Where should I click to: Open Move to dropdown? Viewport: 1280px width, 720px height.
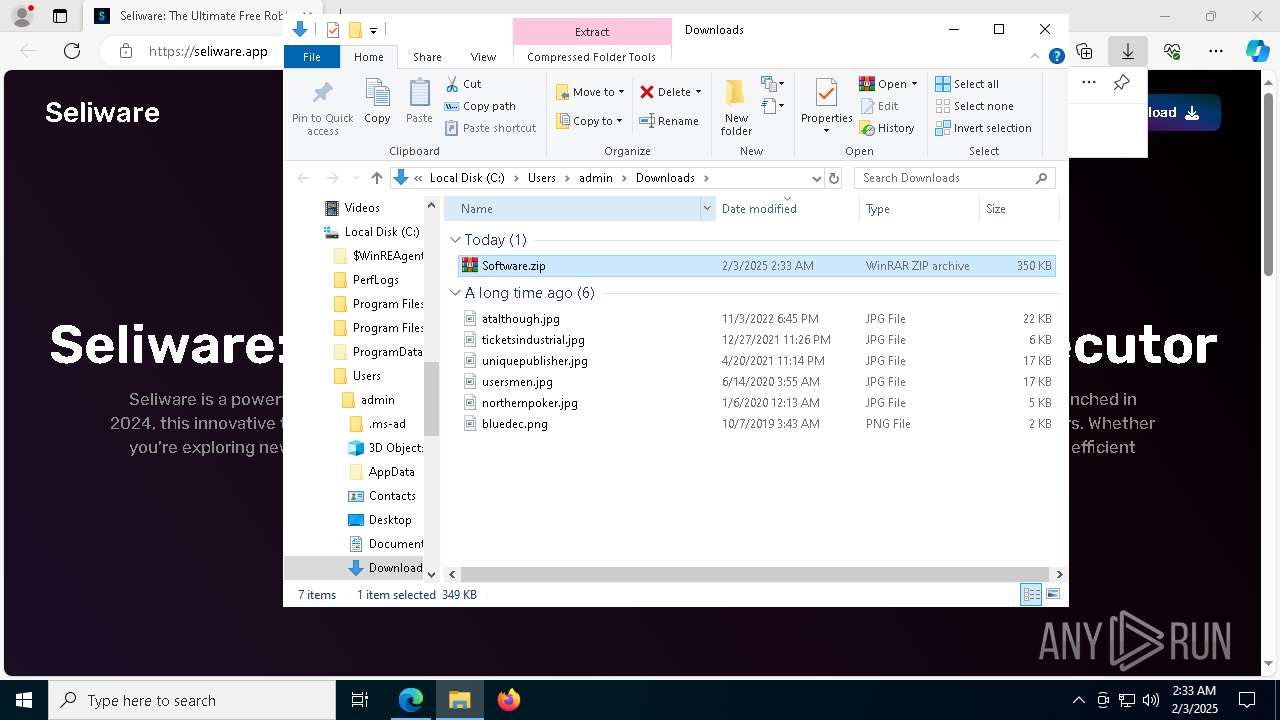pos(590,92)
